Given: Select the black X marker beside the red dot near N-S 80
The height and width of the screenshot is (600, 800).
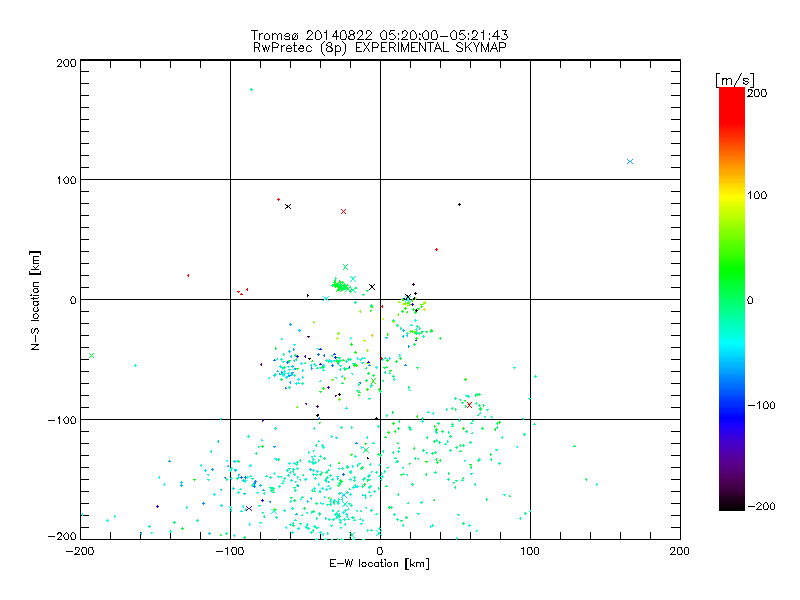Looking at the screenshot, I should pos(288,206).
